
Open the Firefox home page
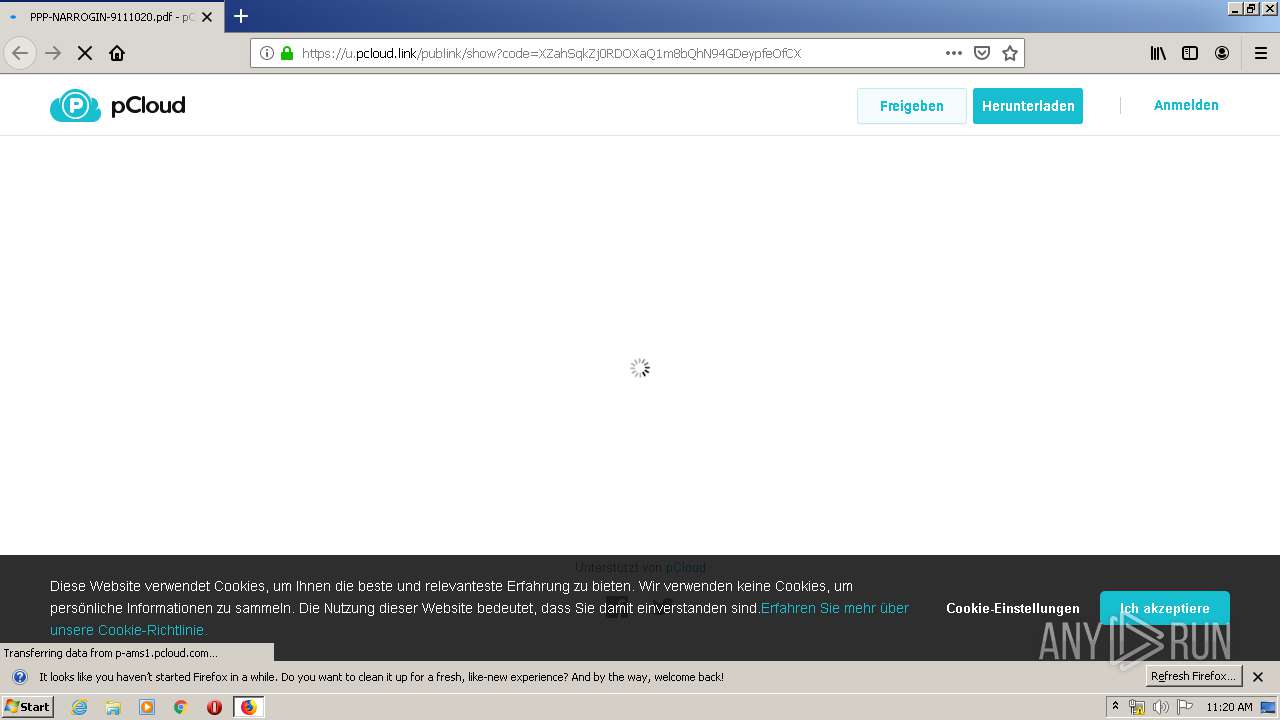pos(117,53)
